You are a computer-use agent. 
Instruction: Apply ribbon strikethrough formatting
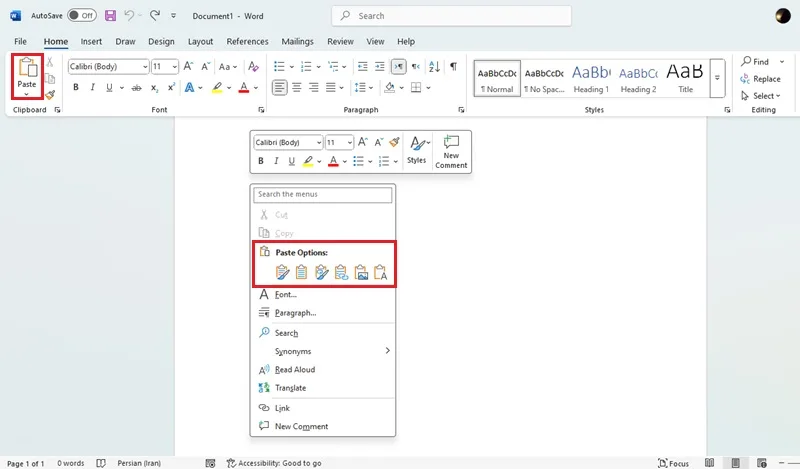tap(136, 88)
